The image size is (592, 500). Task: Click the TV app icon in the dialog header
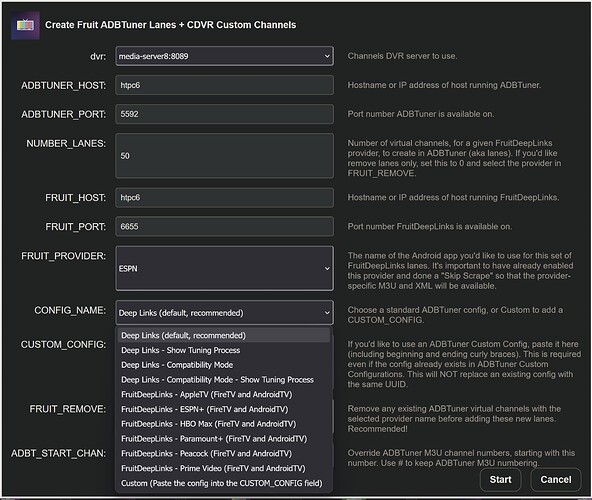(x=25, y=25)
